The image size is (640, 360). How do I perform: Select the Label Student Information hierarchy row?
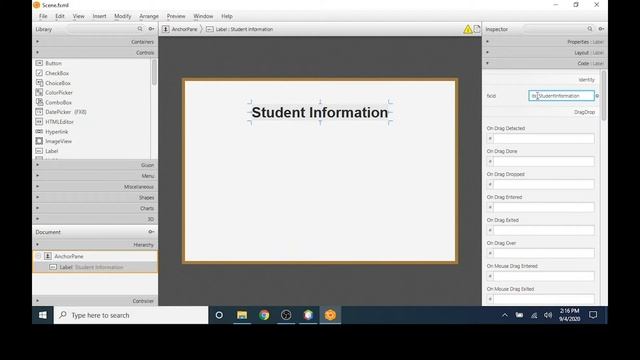click(x=95, y=267)
